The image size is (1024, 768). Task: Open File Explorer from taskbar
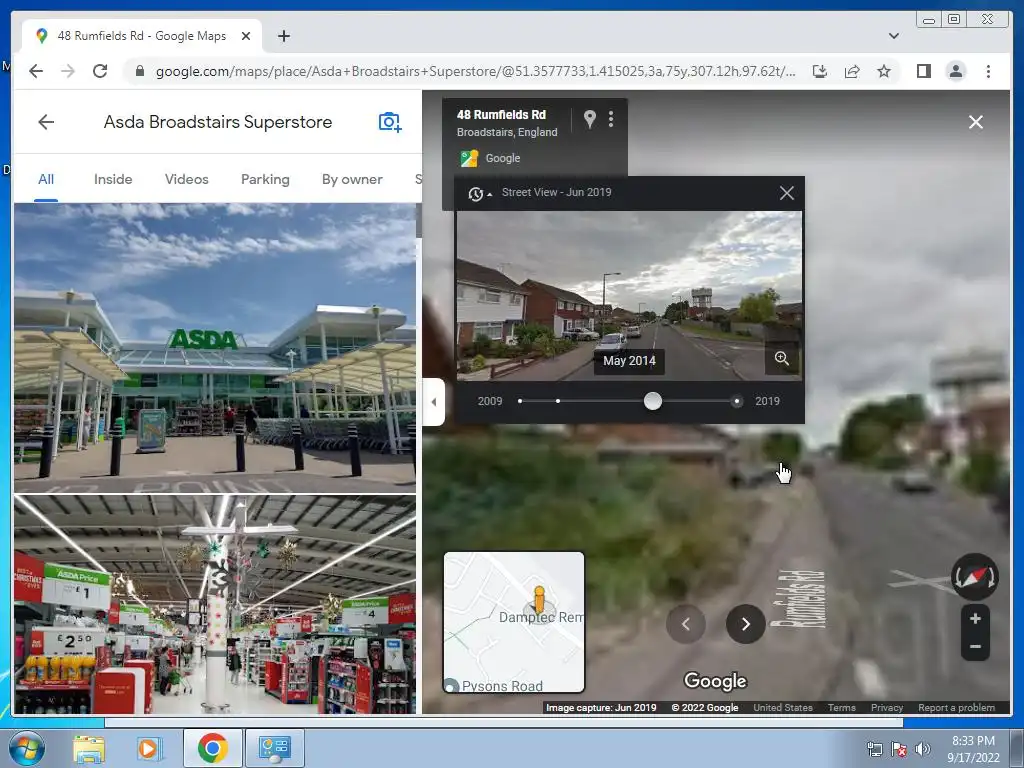88,748
